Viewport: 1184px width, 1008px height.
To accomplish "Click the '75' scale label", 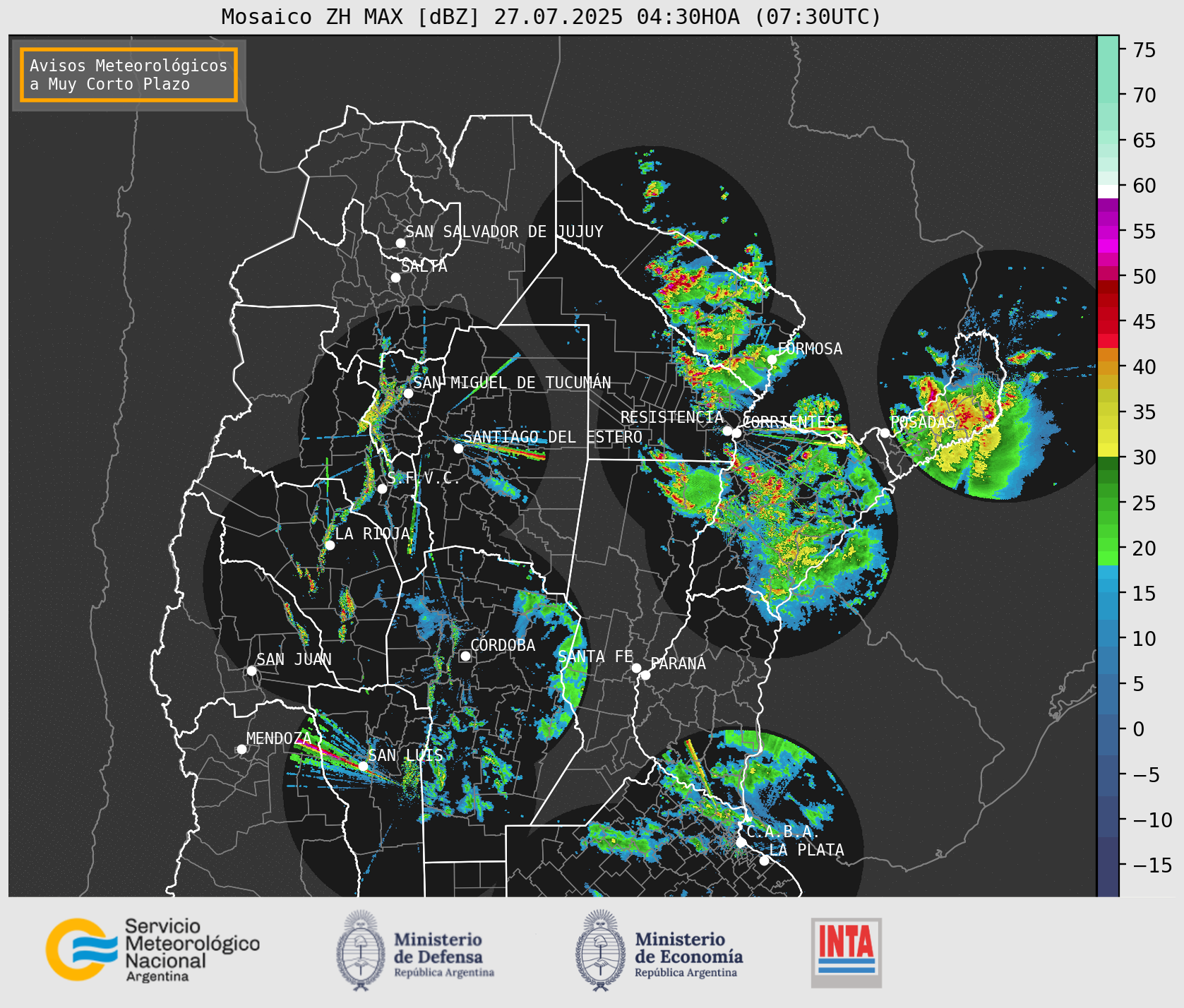I will pos(1144,50).
